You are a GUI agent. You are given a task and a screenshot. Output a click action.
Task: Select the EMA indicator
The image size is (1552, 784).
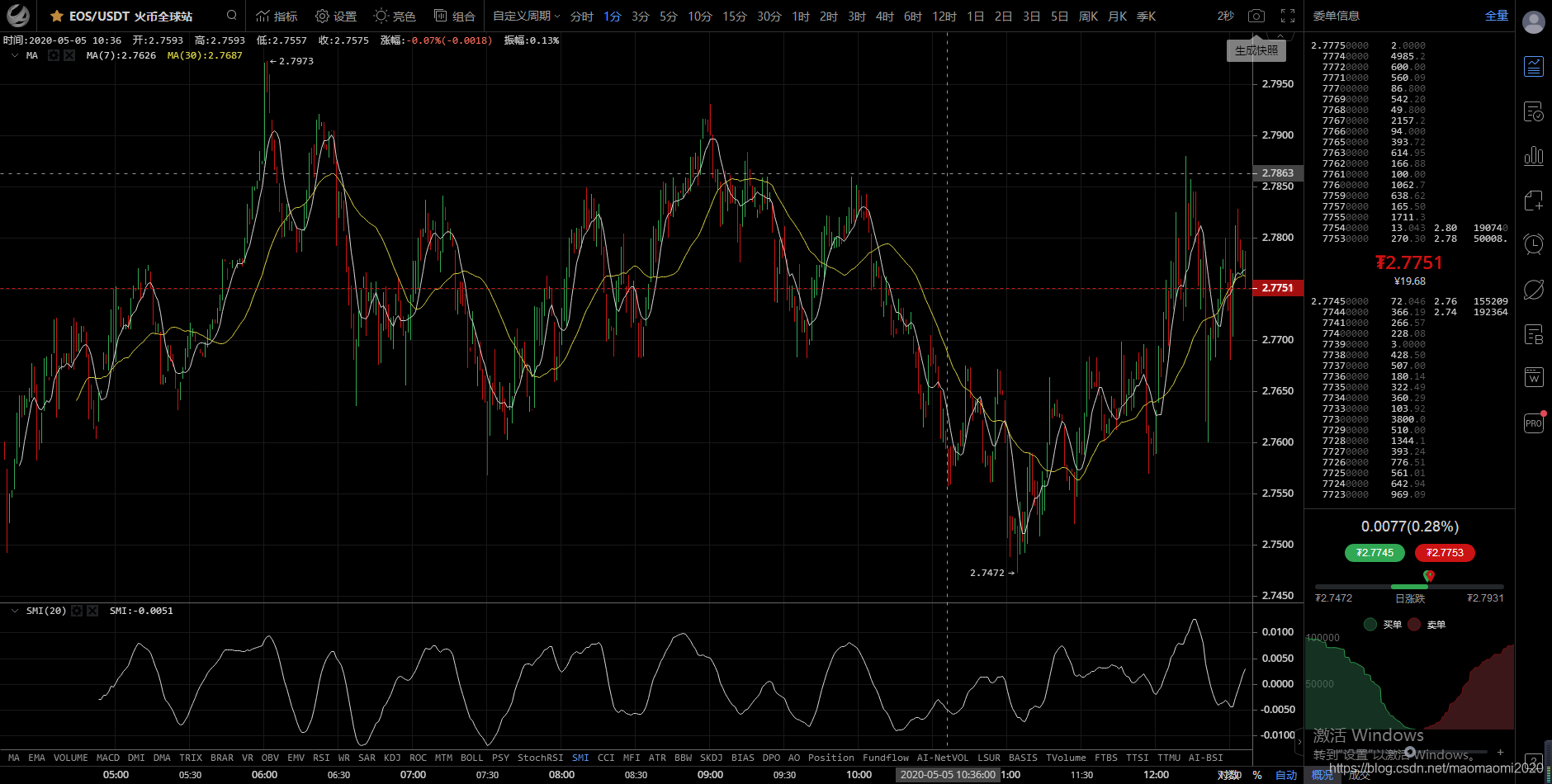(x=37, y=758)
